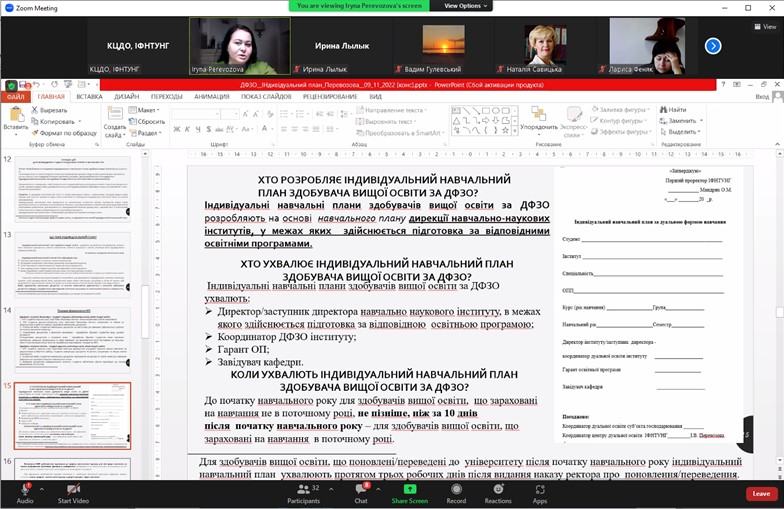Open the Participants panel

click(303, 488)
